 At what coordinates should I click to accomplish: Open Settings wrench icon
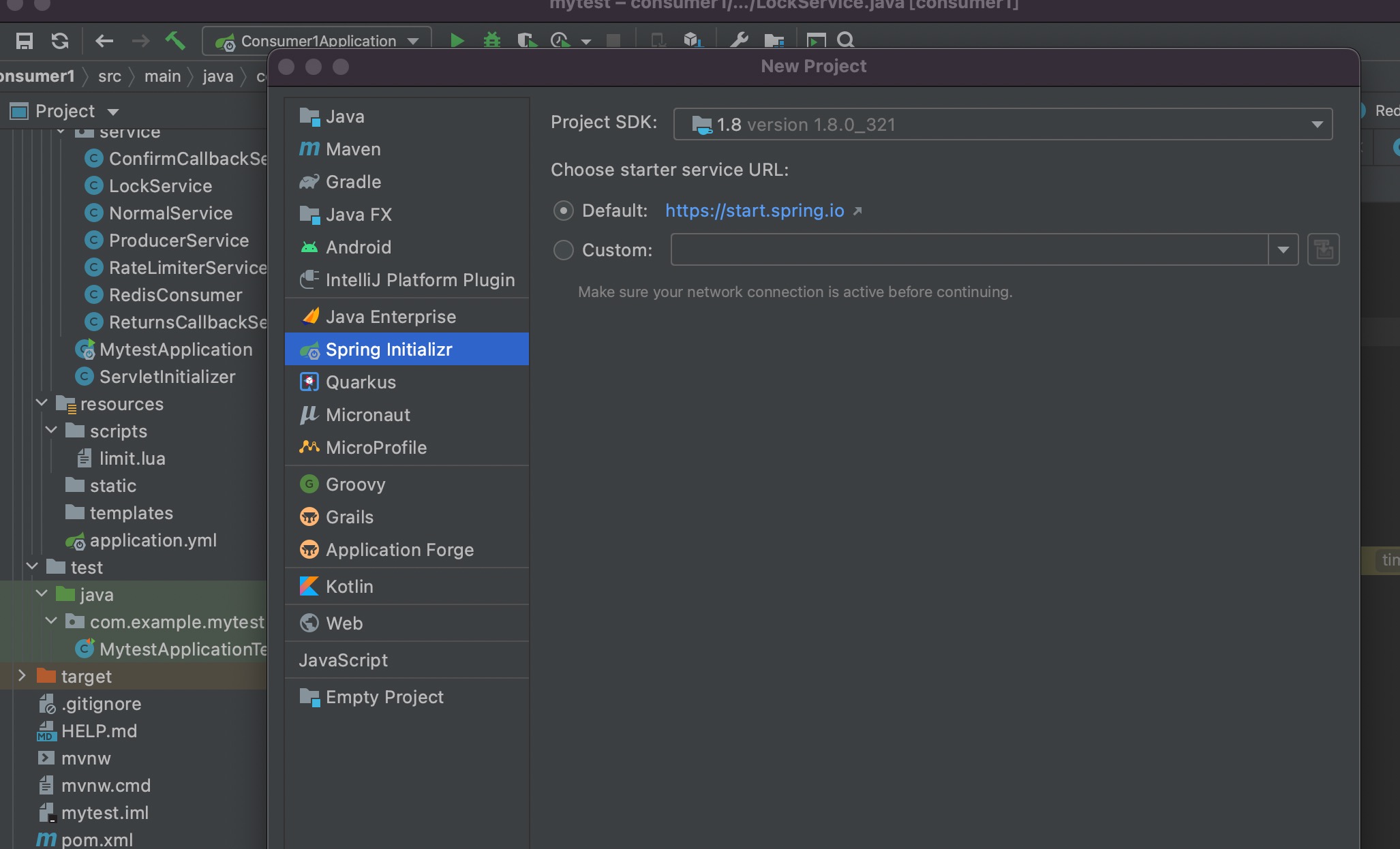pyautogui.click(x=739, y=41)
